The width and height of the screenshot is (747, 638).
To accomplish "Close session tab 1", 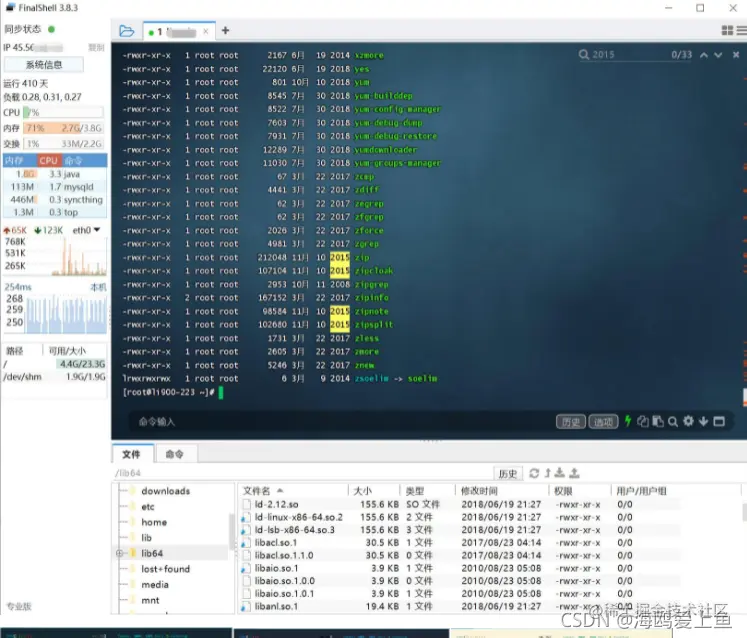I will (x=205, y=31).
